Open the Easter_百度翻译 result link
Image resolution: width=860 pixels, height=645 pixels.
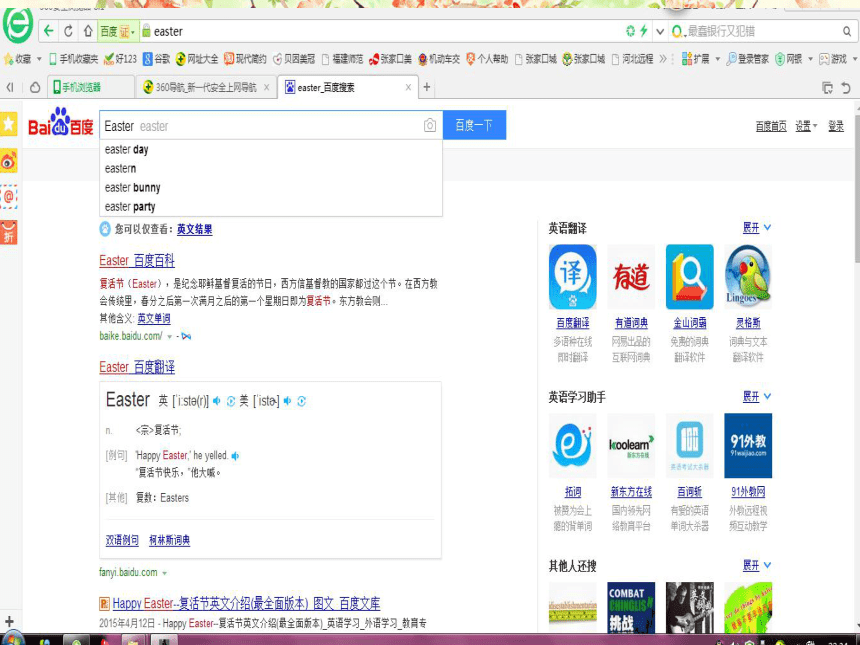pyautogui.click(x=137, y=367)
